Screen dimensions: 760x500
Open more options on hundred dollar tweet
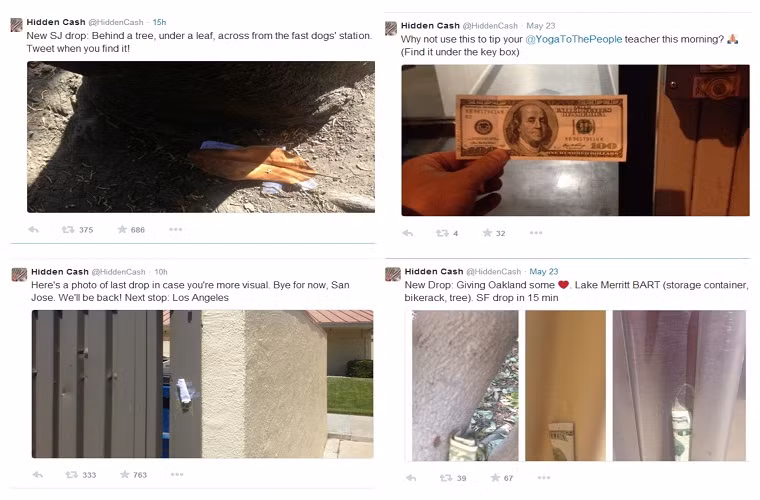pos(536,233)
